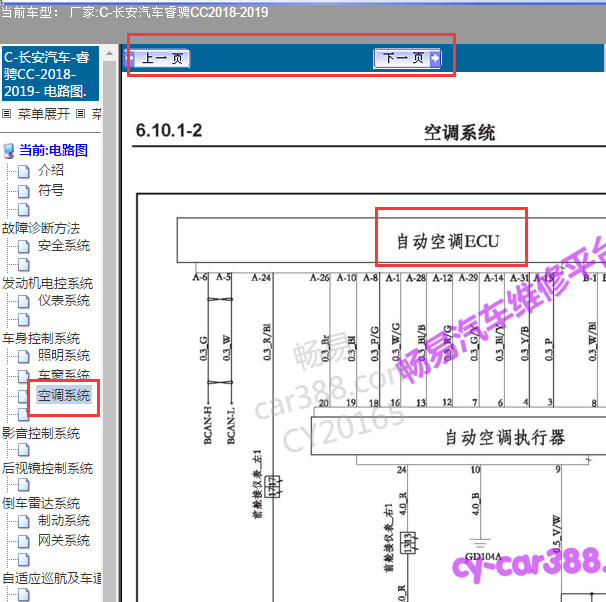Select 发动机电控系统 in the tree
Viewport: 606px width, 602px height.
(47, 283)
